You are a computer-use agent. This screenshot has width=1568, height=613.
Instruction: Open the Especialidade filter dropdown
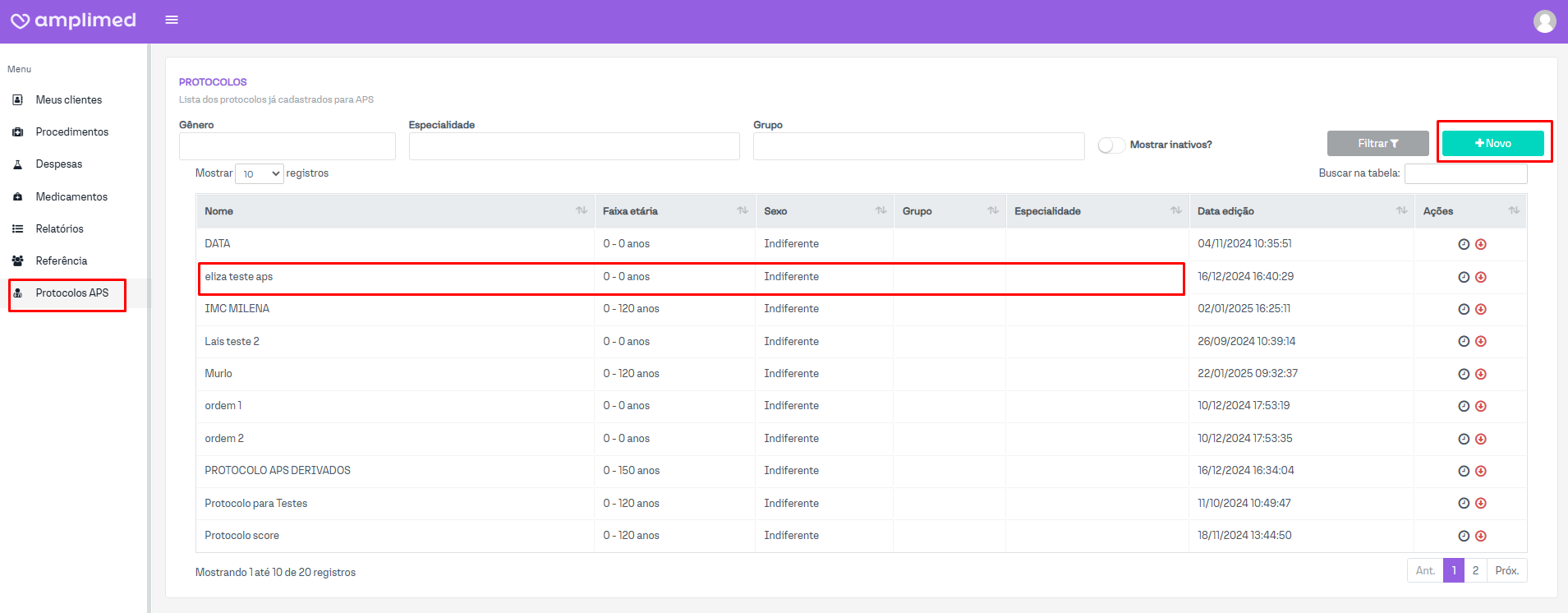click(574, 146)
